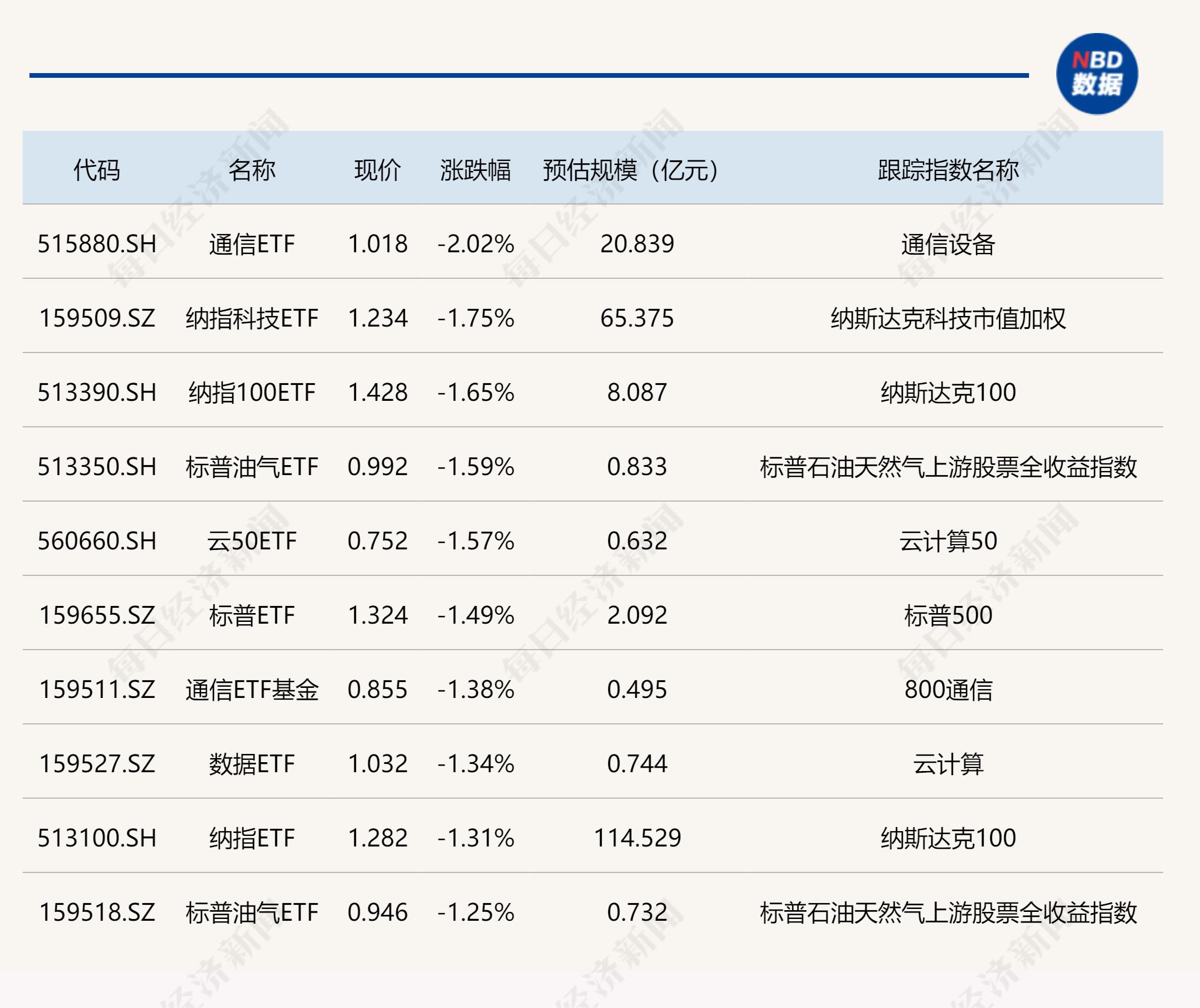
Task: Click the change value -1.59%
Action: coord(476,467)
